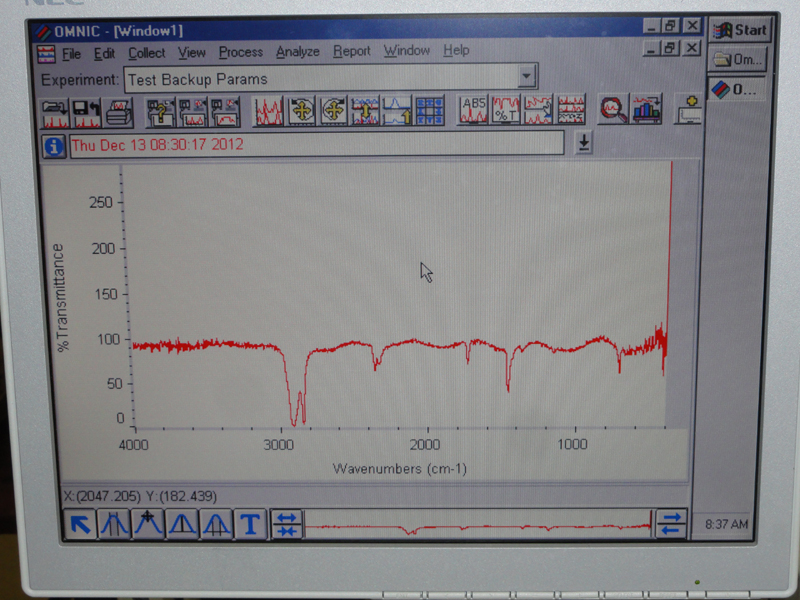
Task: Open the Analyze menu
Action: coord(297,52)
